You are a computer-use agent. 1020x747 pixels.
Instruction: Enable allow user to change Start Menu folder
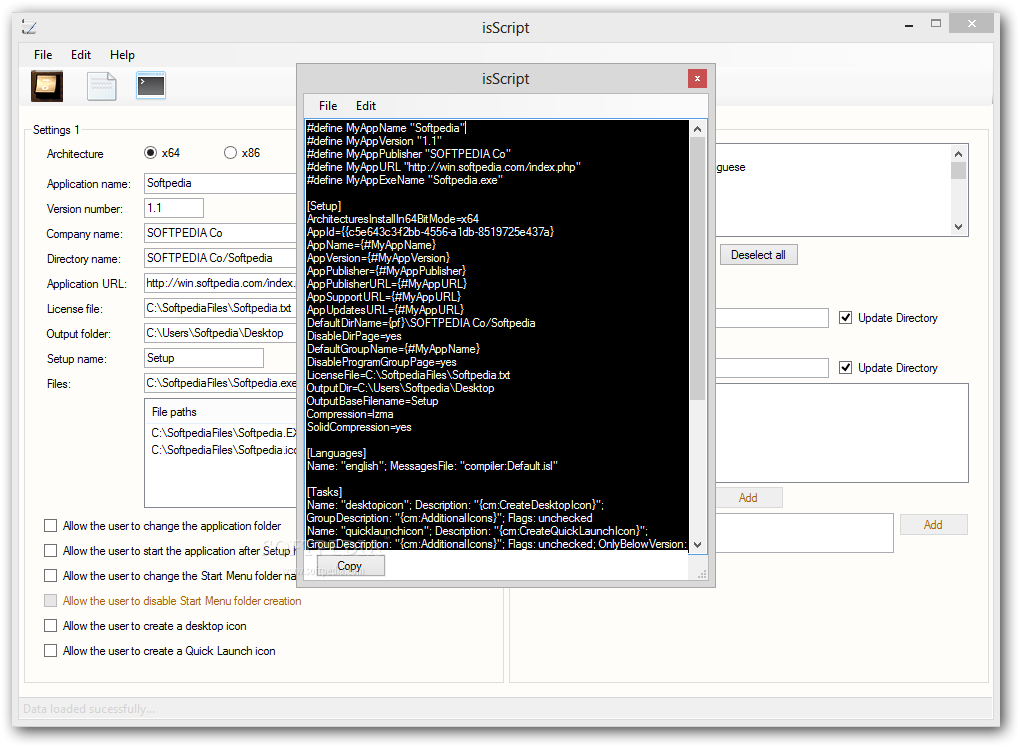coord(50,575)
